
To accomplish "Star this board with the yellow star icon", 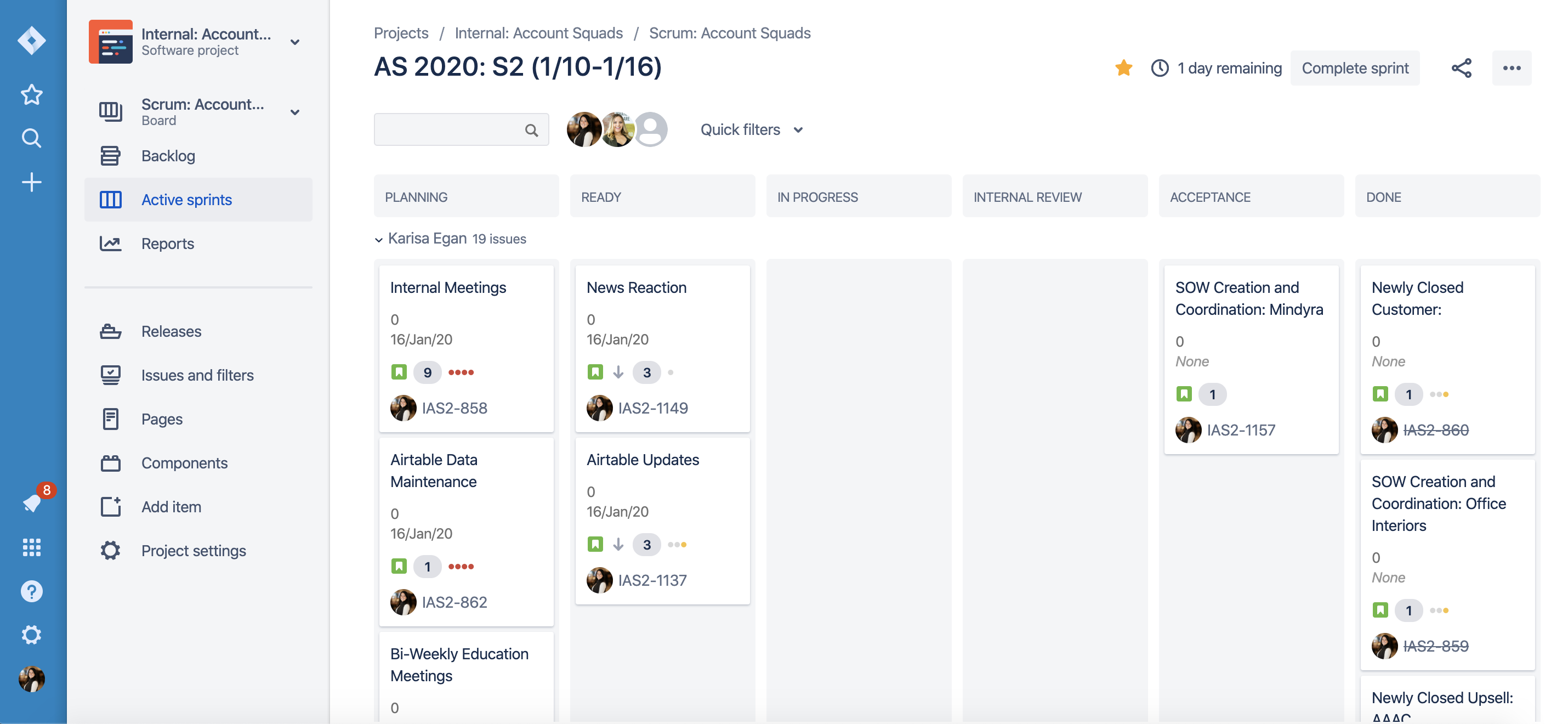I will 1124,67.
